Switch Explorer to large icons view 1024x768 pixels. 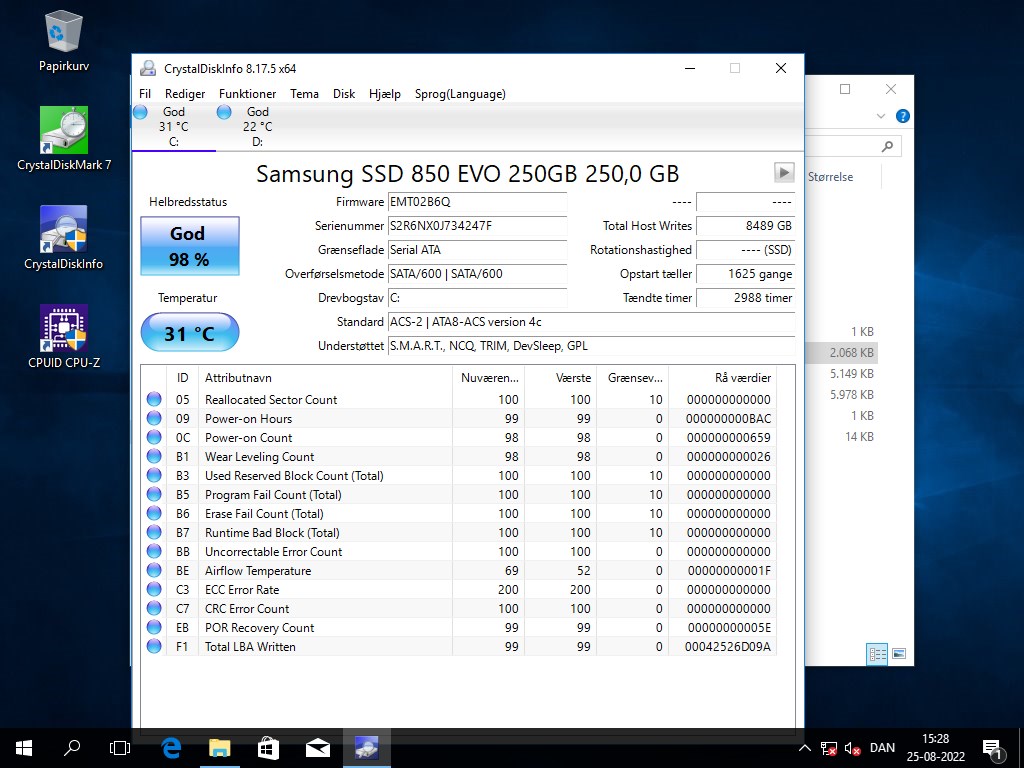[x=899, y=654]
